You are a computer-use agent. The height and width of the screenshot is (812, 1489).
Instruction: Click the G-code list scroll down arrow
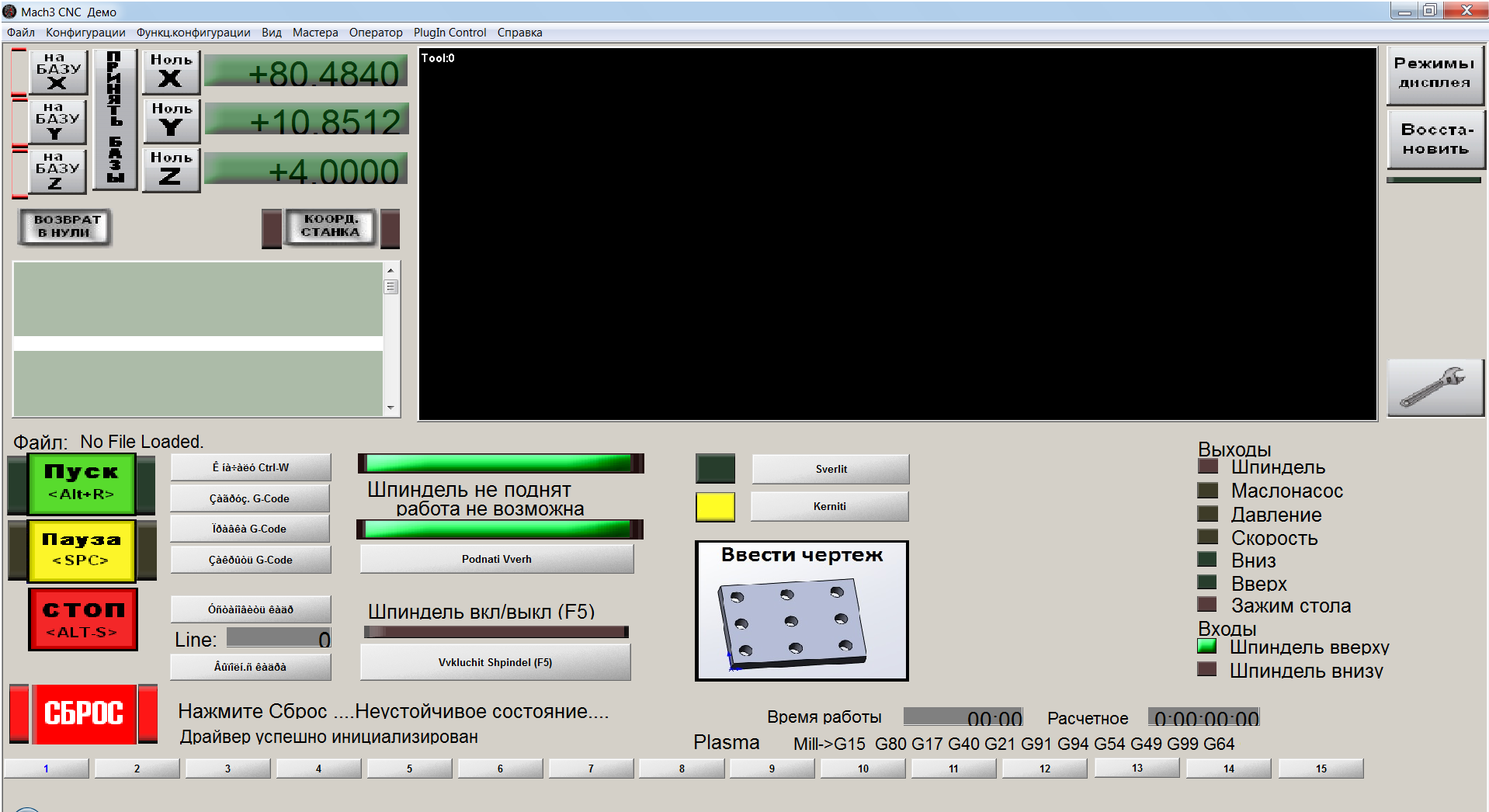(390, 408)
